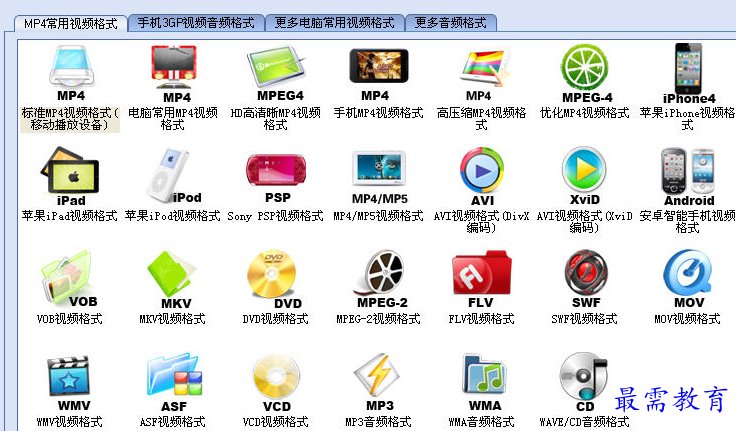Viewport: 736px width, 431px height.
Task: Click the MPEG-2视频格式 label
Action: pos(378,319)
